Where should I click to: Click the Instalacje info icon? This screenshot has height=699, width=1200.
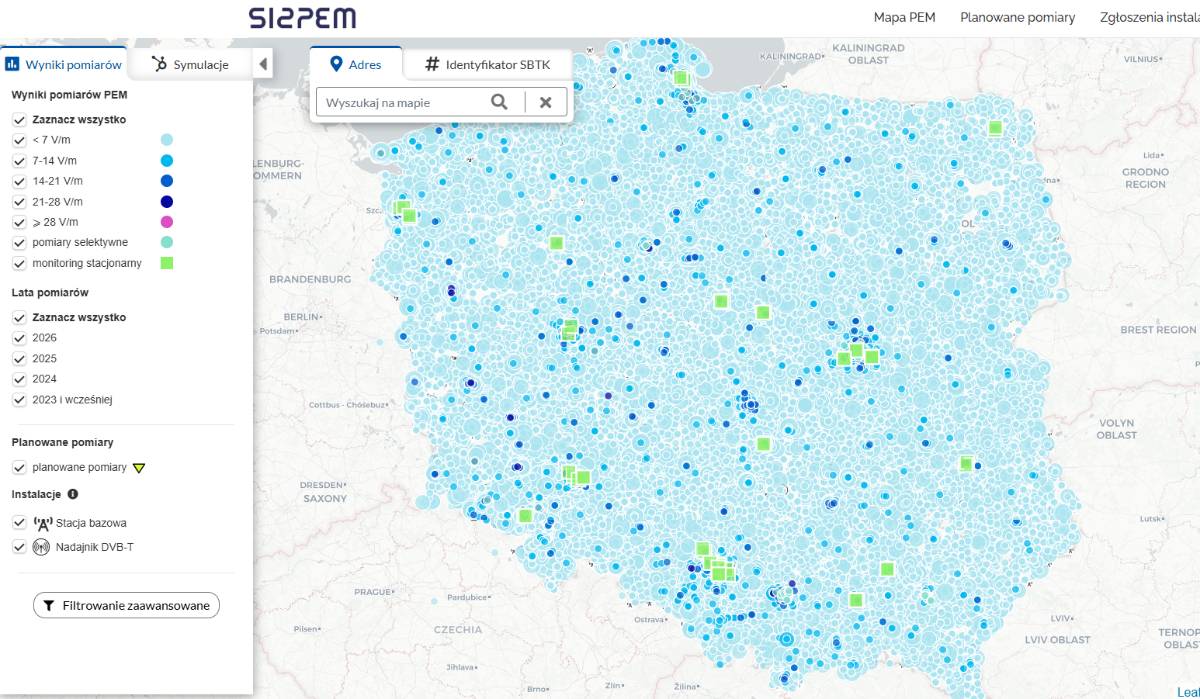pos(73,494)
